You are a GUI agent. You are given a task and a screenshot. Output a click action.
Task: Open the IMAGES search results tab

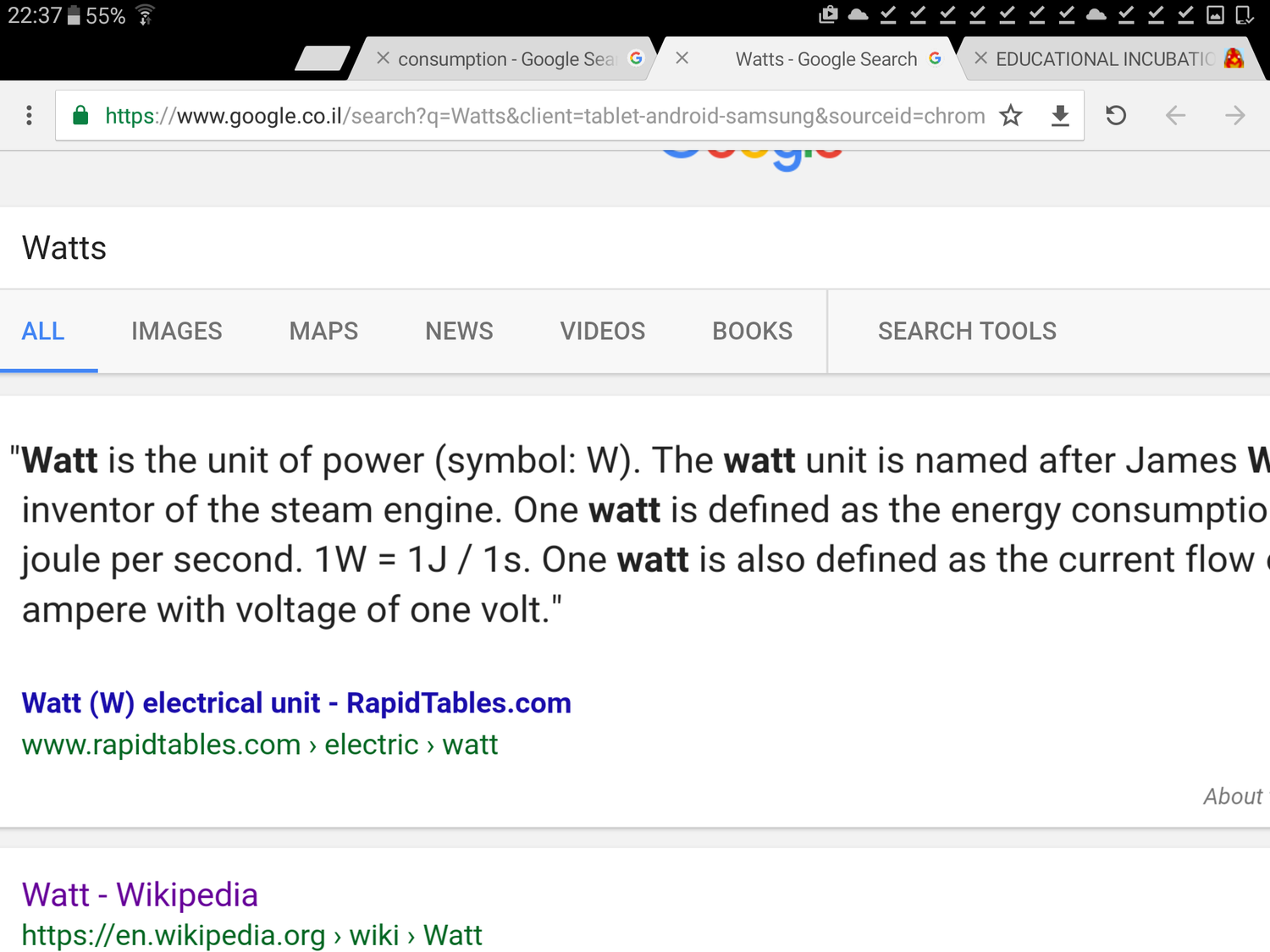click(x=176, y=331)
